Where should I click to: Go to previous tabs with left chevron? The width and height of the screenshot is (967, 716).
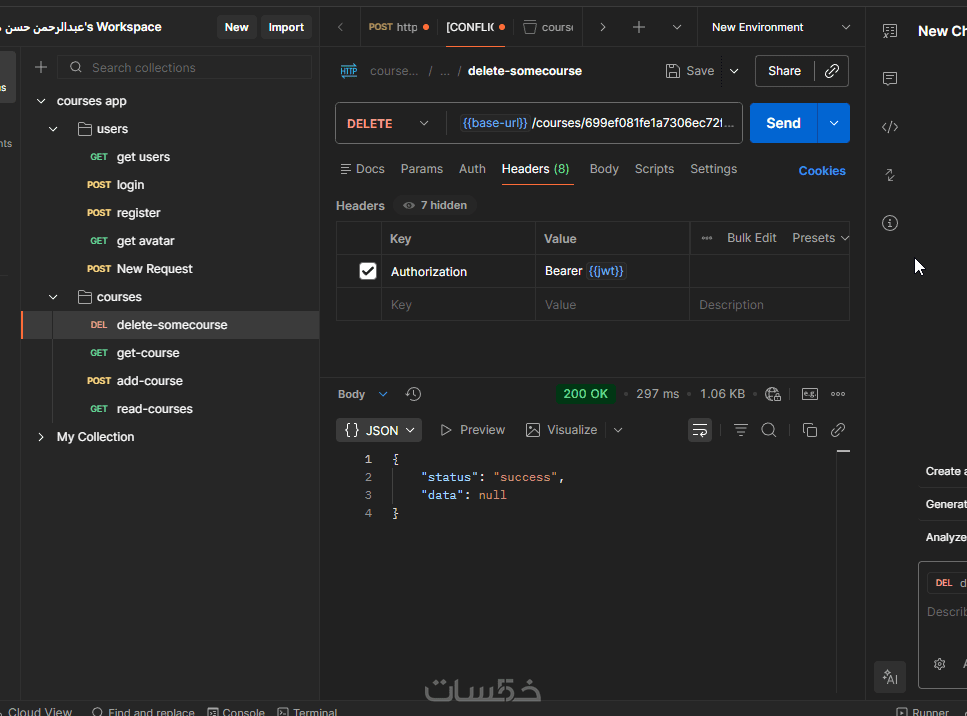(340, 27)
